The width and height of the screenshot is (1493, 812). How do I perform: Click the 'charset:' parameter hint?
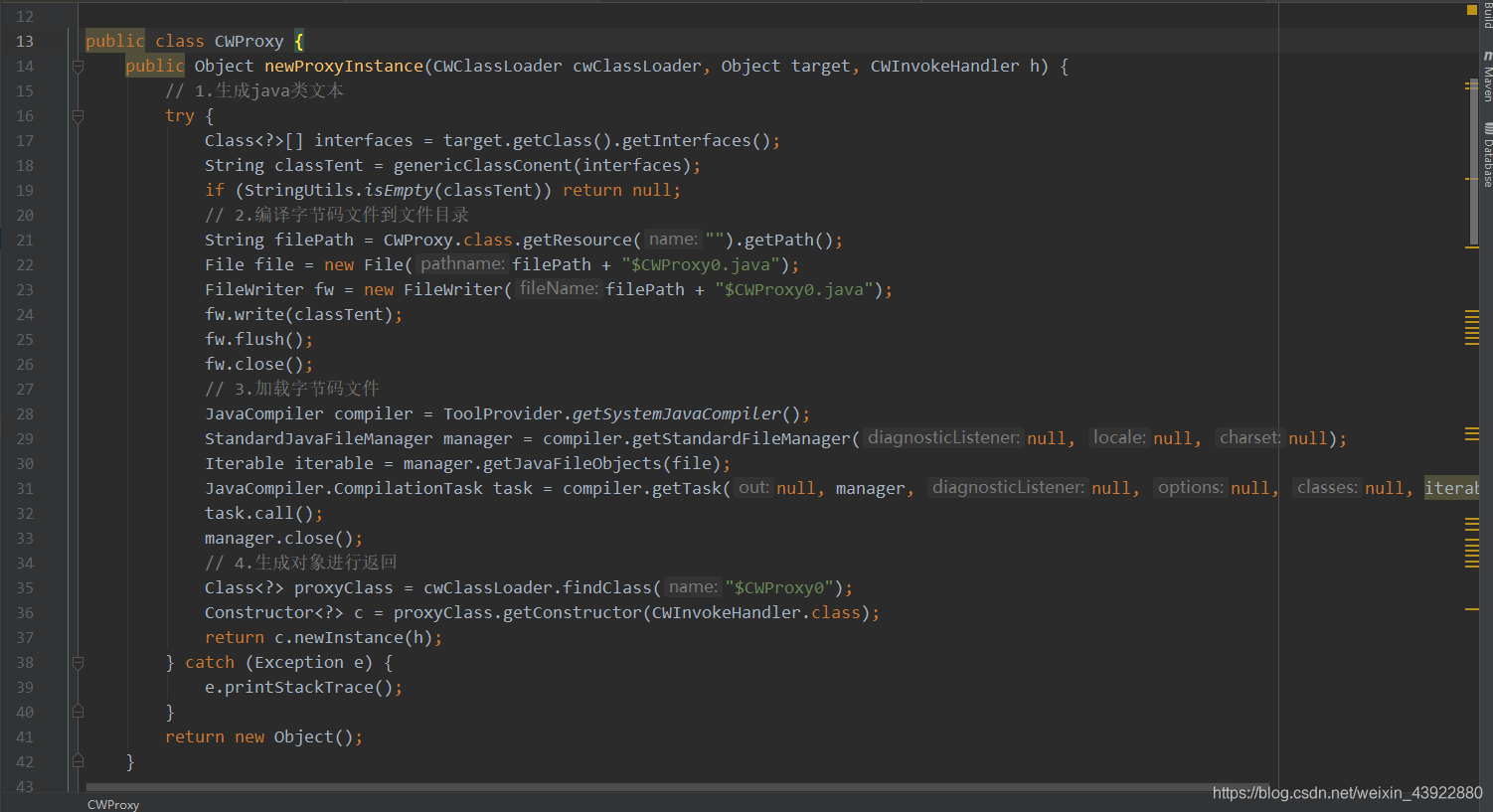click(1249, 438)
